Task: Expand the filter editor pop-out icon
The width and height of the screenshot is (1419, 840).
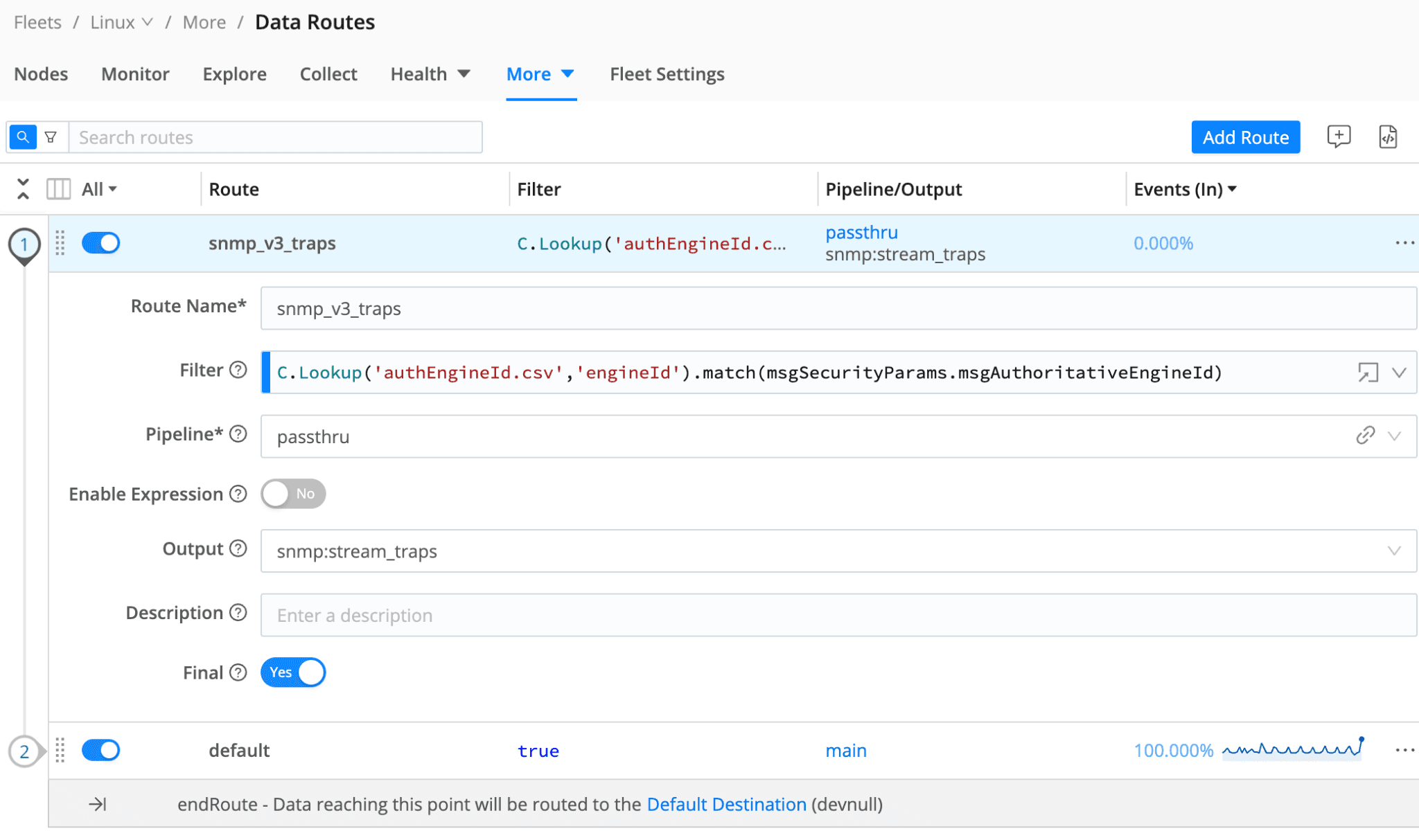Action: point(1367,373)
